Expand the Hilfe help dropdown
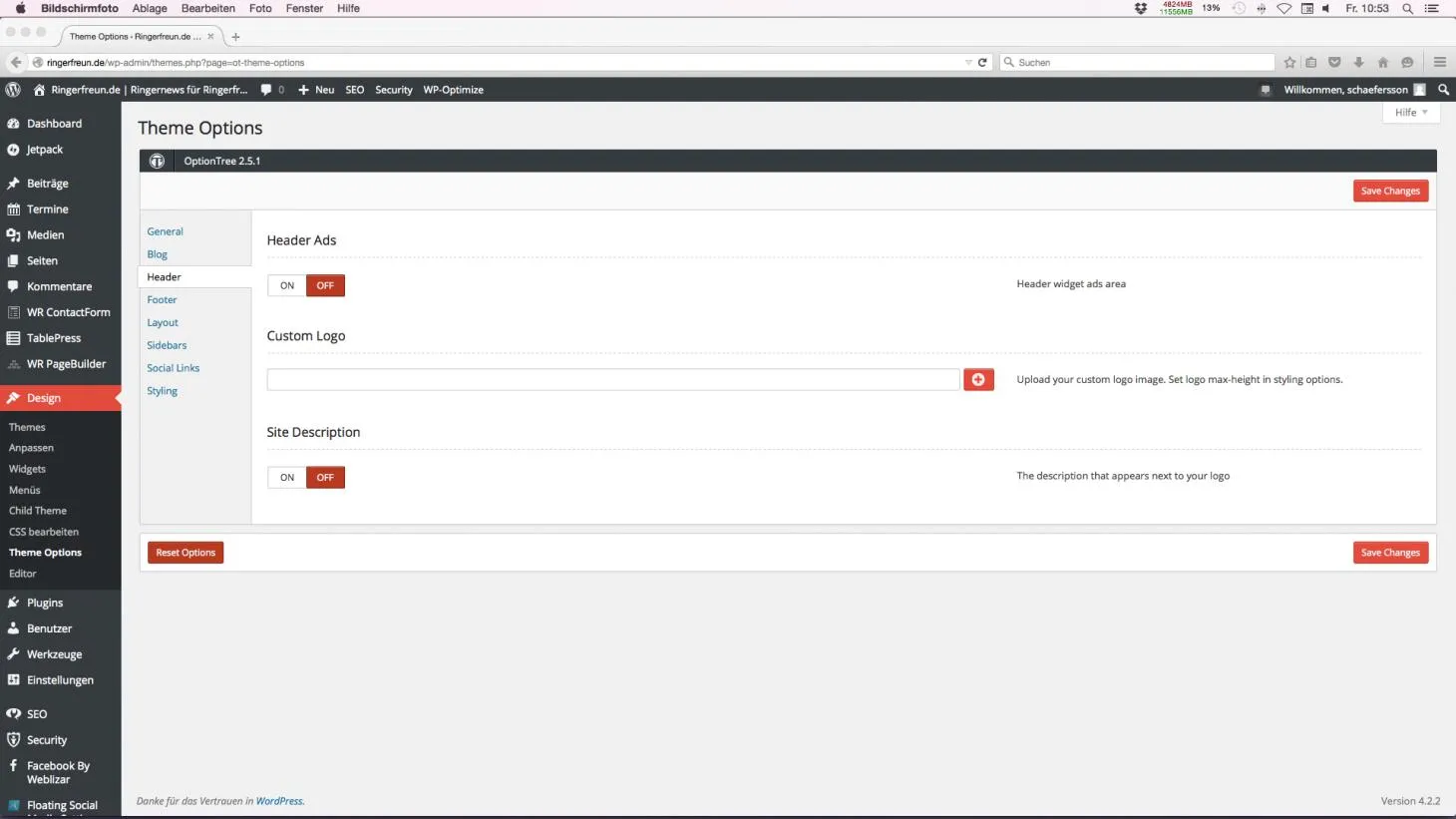The width and height of the screenshot is (1456, 819). (x=1410, y=113)
